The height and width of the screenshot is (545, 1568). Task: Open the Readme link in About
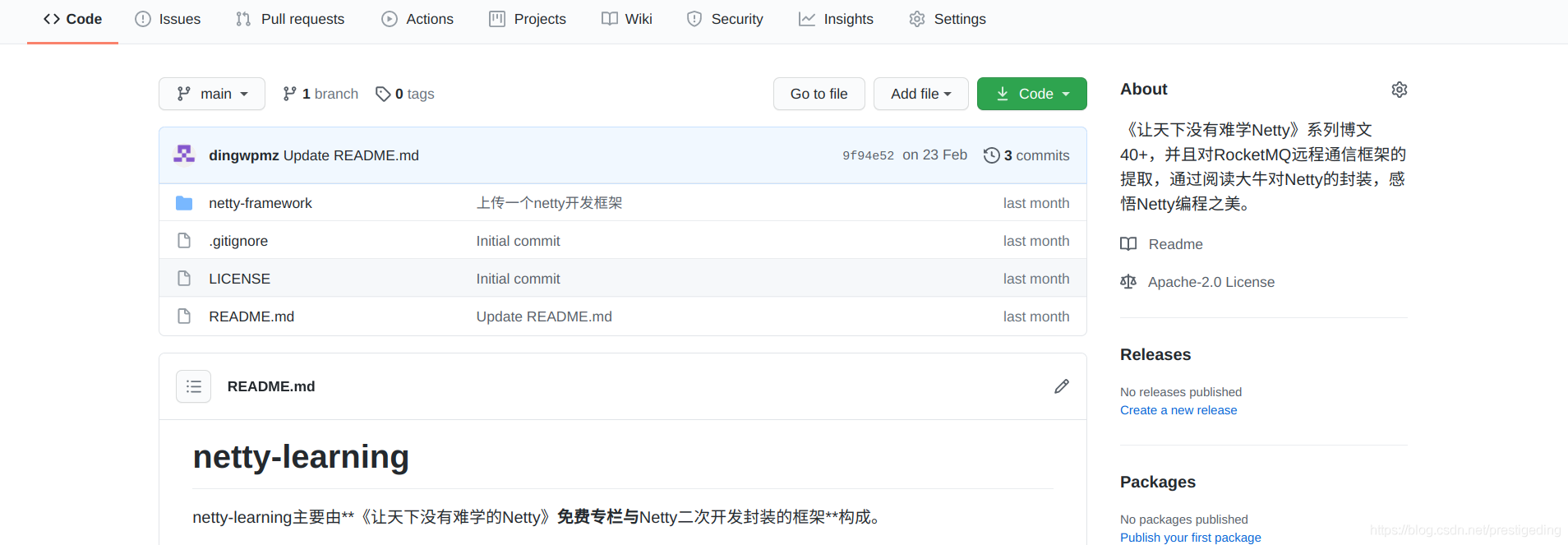(x=1175, y=244)
